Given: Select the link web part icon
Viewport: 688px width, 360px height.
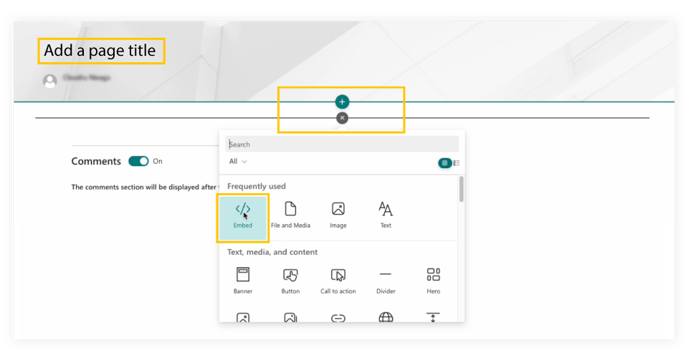Looking at the screenshot, I should [x=338, y=318].
